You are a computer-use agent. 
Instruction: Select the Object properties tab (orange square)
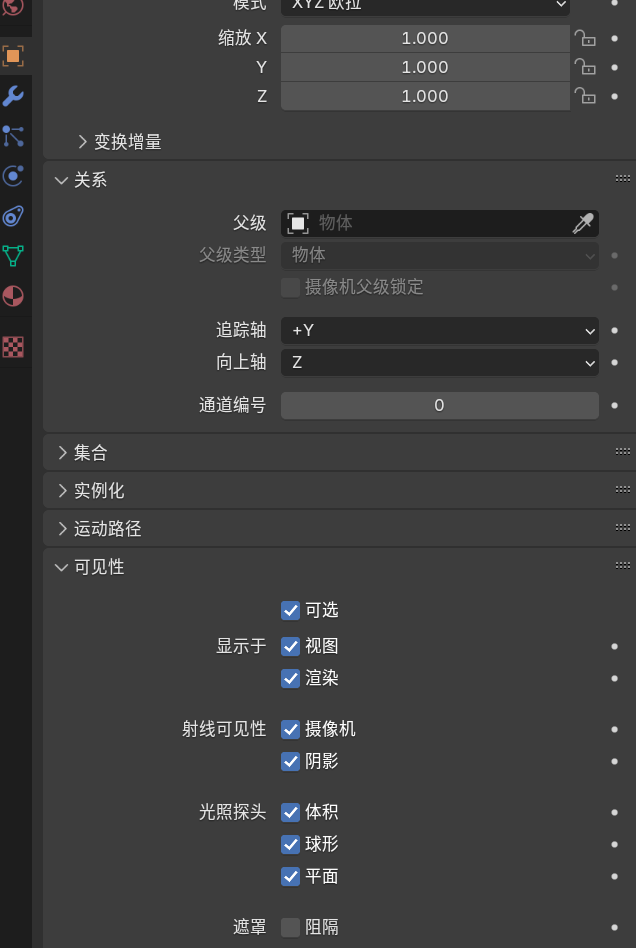pos(15,57)
